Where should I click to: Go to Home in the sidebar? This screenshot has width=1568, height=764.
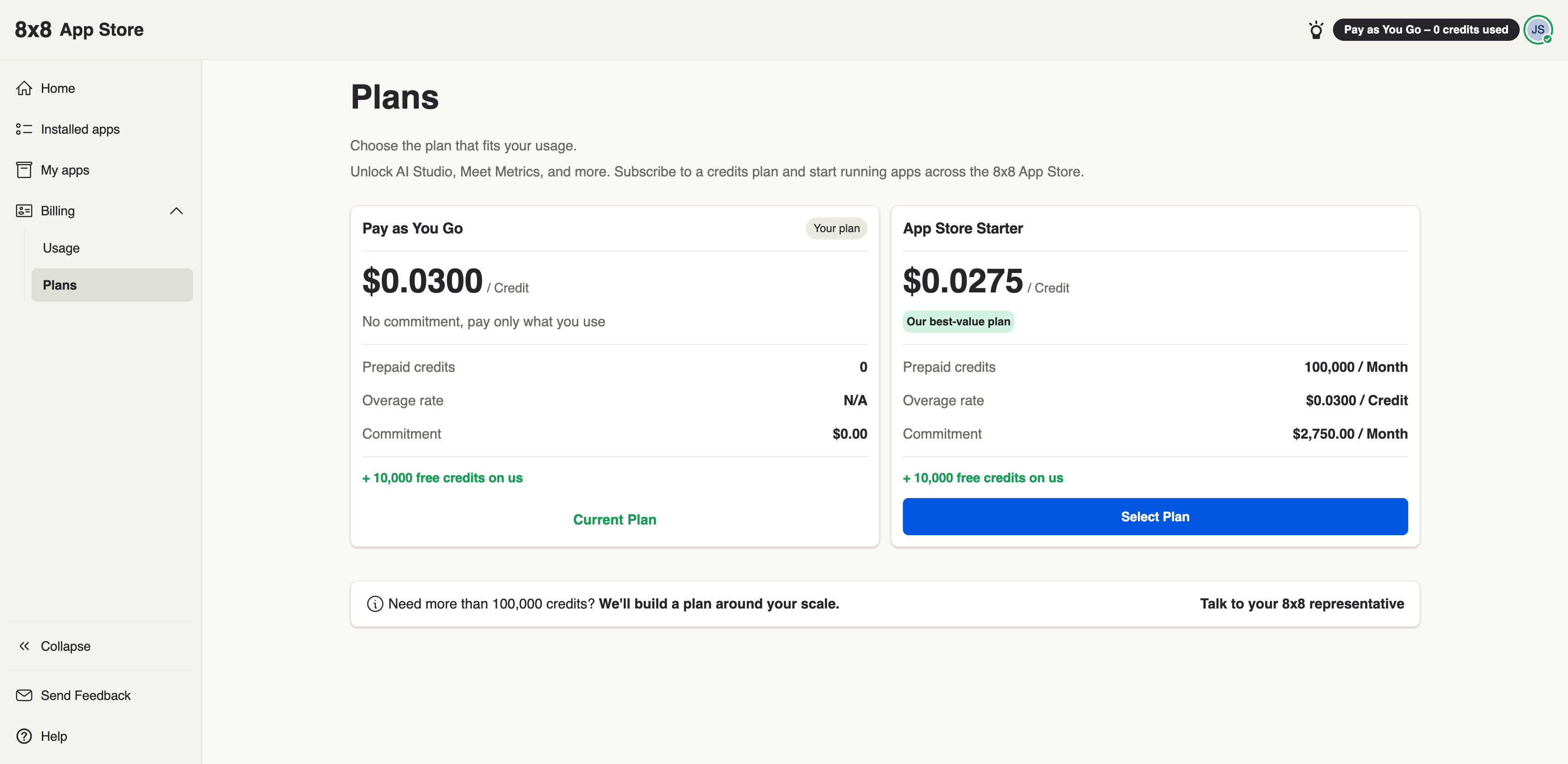(x=58, y=88)
